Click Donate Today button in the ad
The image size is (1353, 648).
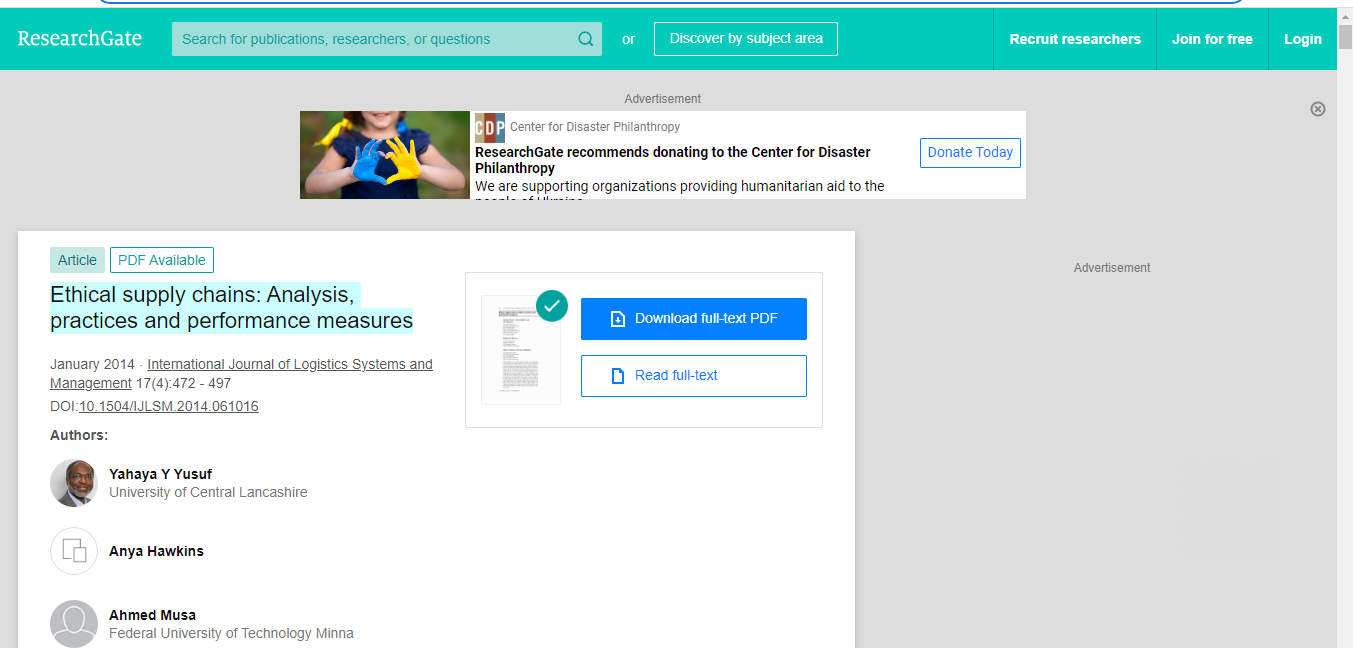(x=970, y=152)
